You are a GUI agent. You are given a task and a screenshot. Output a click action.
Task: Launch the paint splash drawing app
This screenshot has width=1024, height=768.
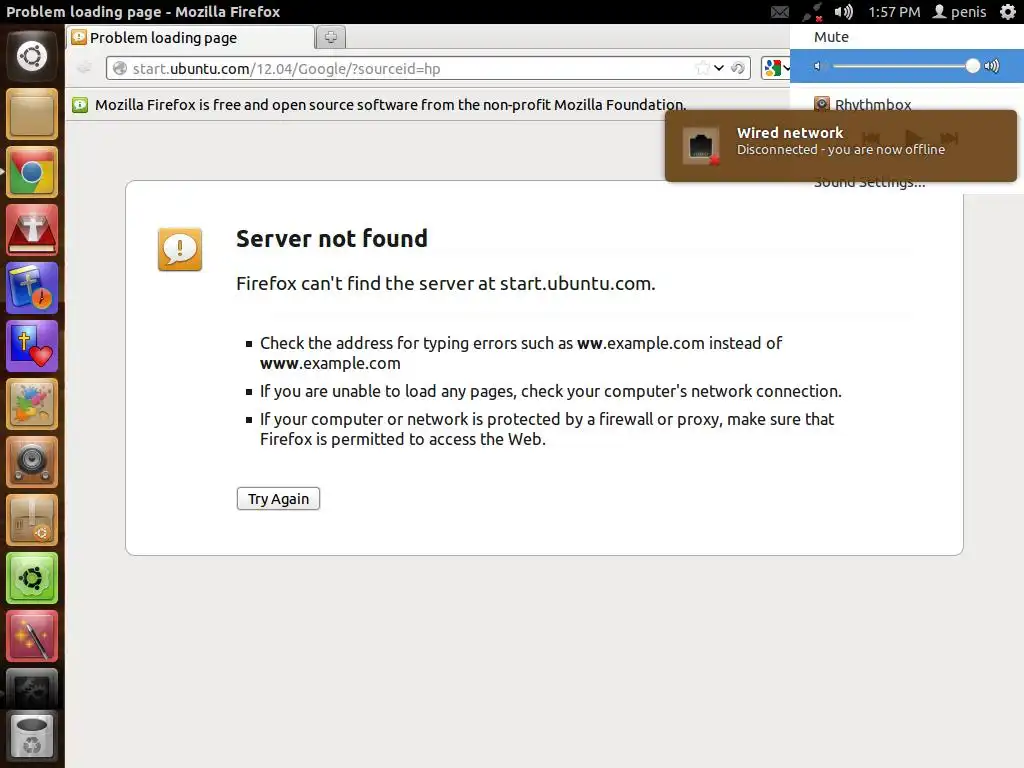click(32, 405)
